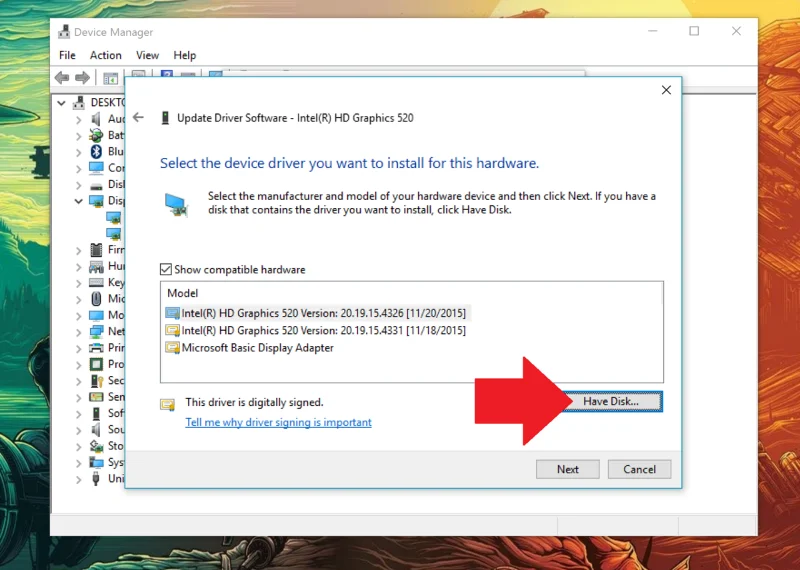Open 'Tell me why driver signing is important' link
The image size is (800, 570).
point(279,422)
